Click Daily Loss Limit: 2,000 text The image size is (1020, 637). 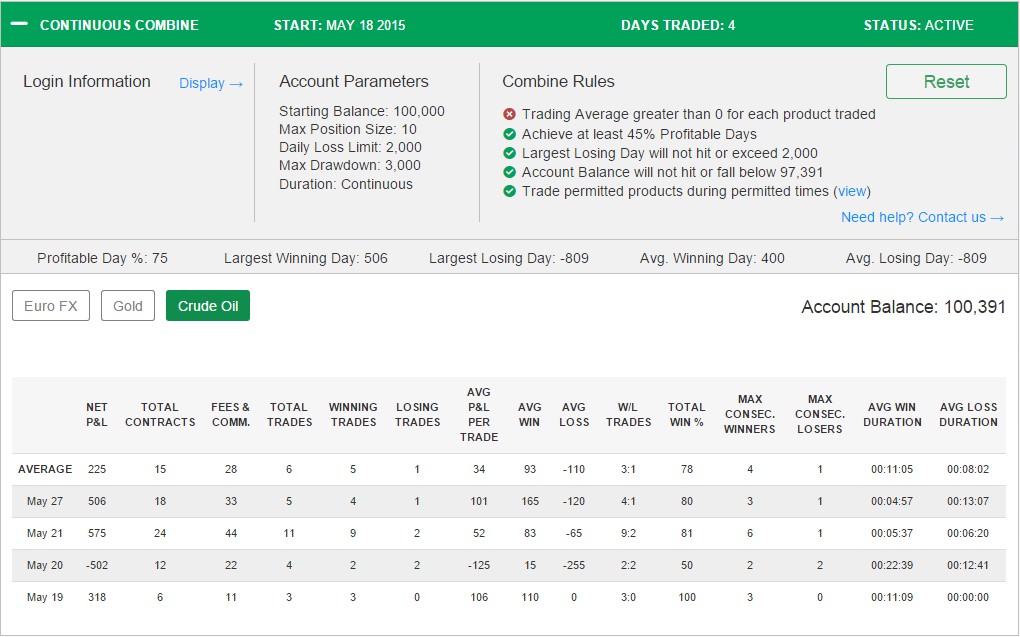(351, 147)
